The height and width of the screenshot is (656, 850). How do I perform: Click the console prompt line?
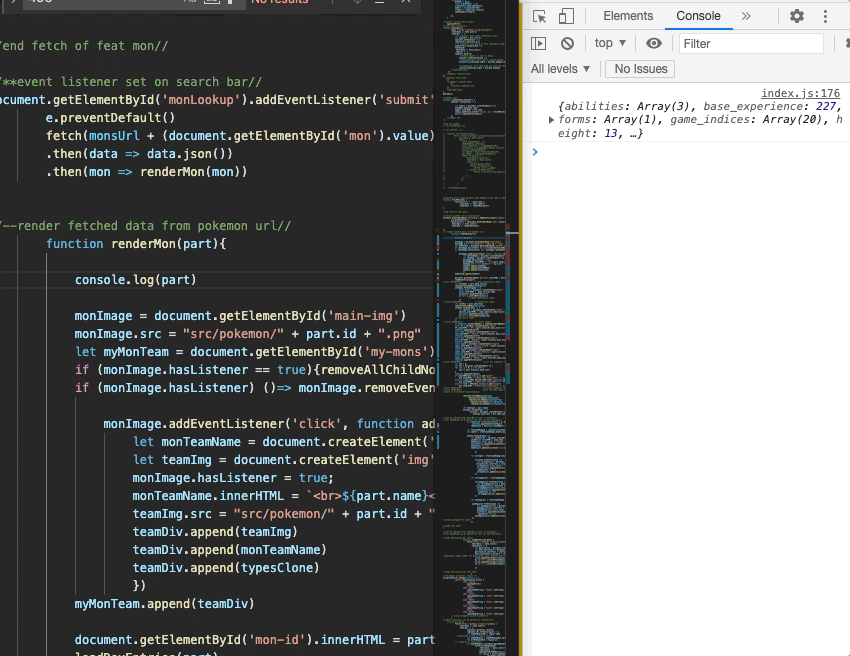pyautogui.click(x=688, y=152)
